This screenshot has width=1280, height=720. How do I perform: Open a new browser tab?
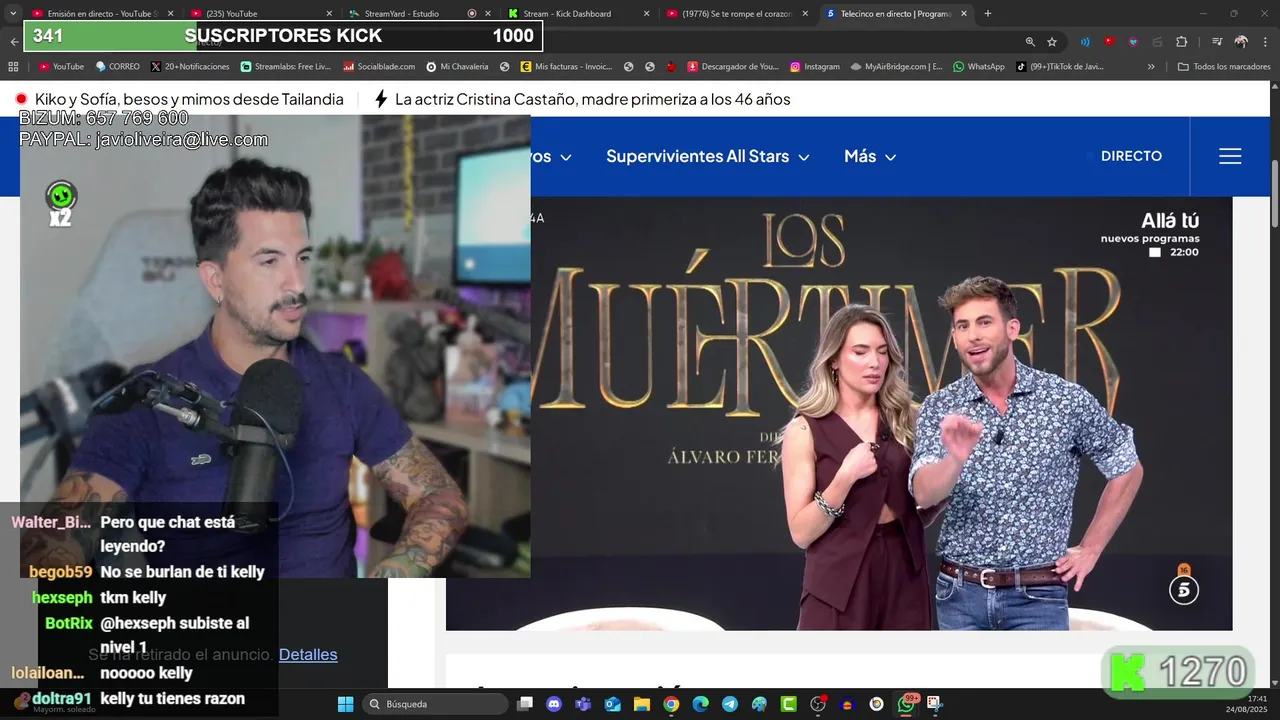(x=988, y=14)
